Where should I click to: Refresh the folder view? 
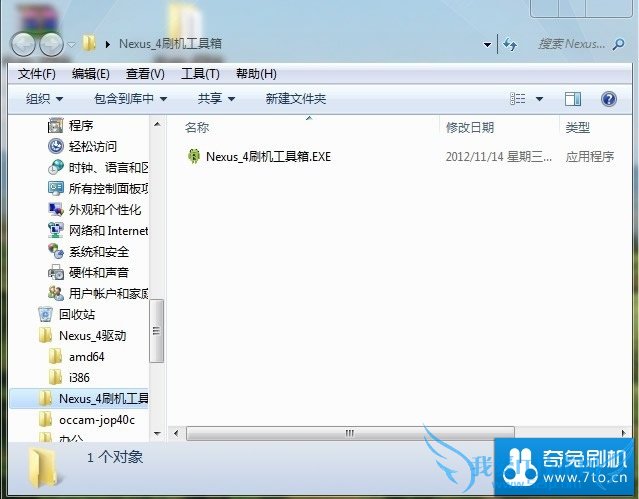click(x=510, y=44)
